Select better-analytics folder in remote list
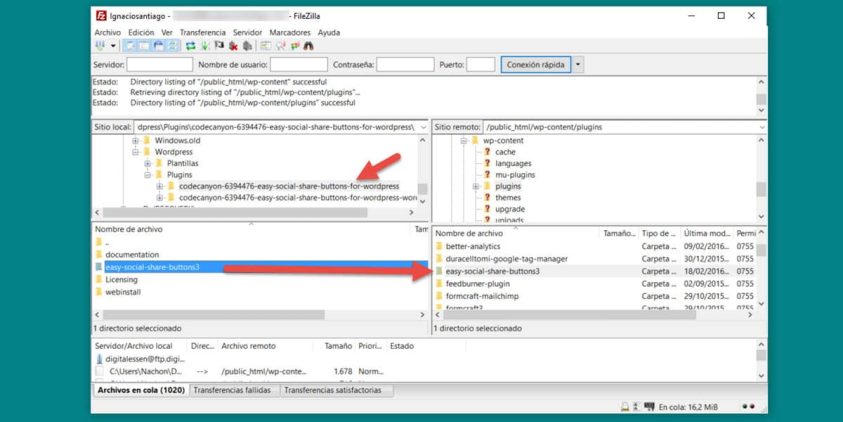 [473, 246]
